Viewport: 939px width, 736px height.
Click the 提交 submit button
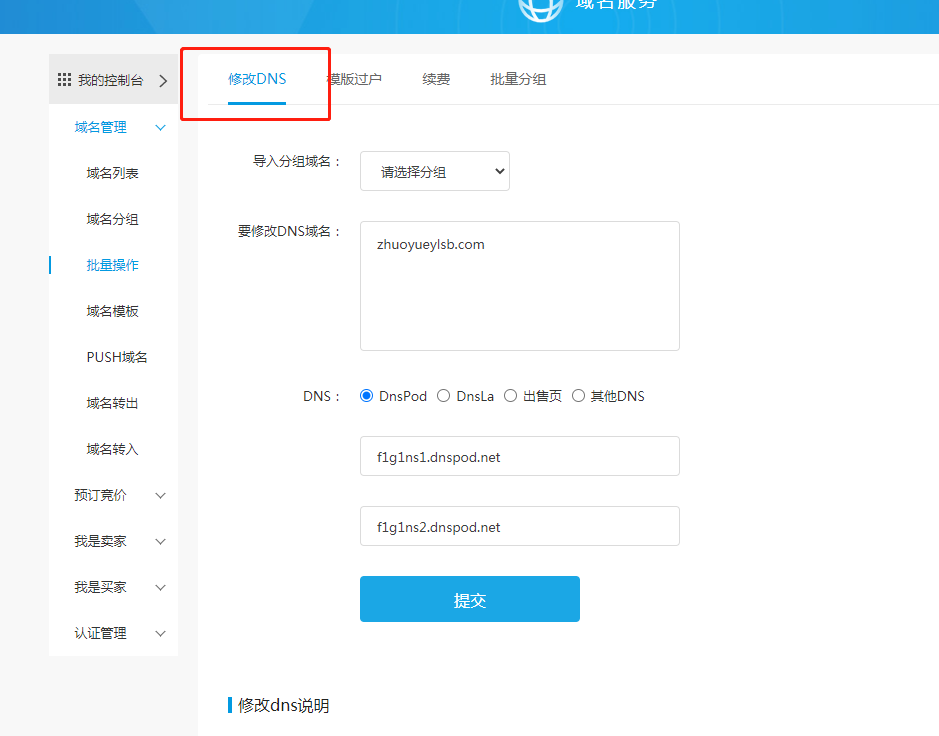point(470,599)
